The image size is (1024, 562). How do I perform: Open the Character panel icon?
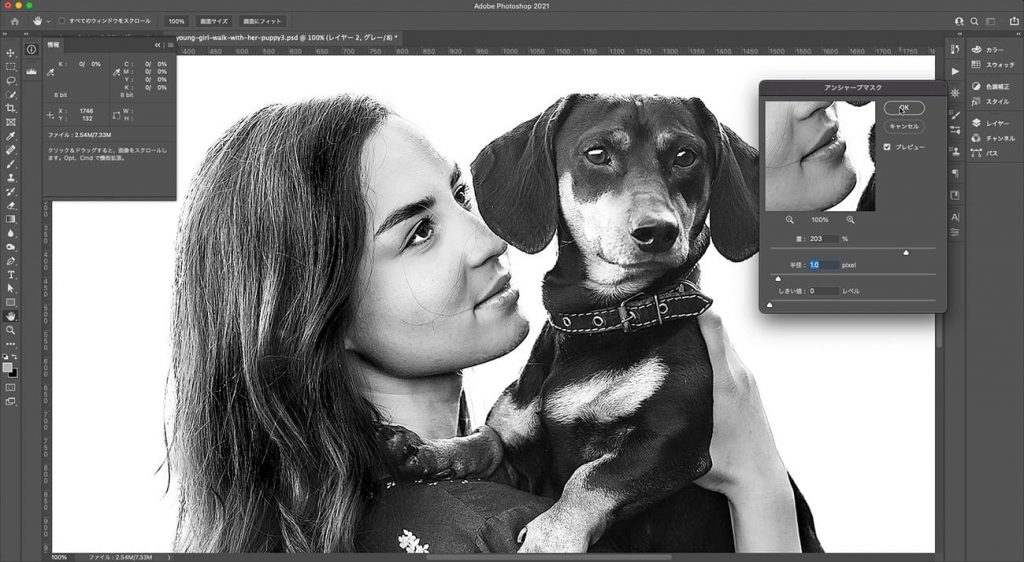pos(955,217)
